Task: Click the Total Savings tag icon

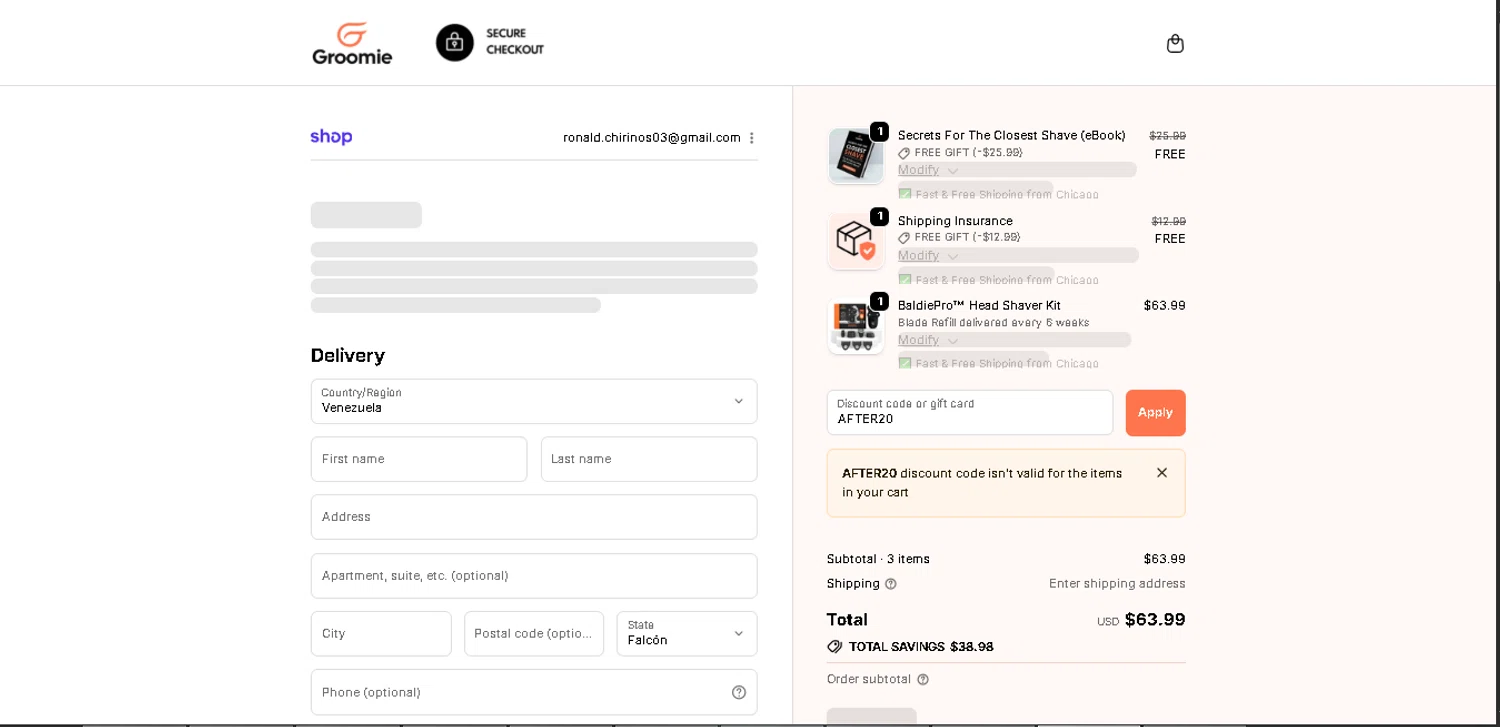Action: [x=835, y=647]
